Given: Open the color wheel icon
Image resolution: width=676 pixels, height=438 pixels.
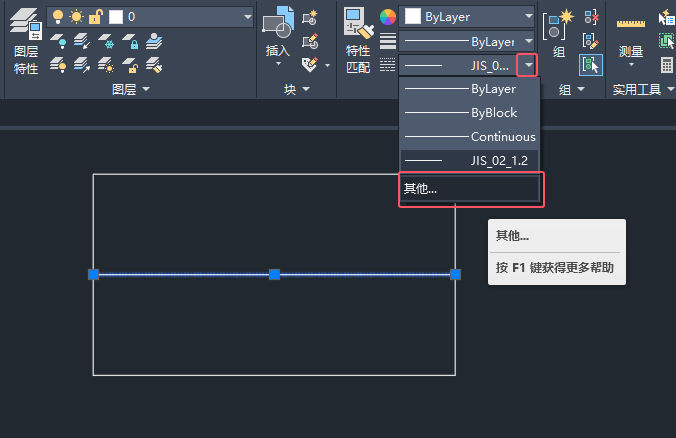Looking at the screenshot, I should pyautogui.click(x=388, y=17).
